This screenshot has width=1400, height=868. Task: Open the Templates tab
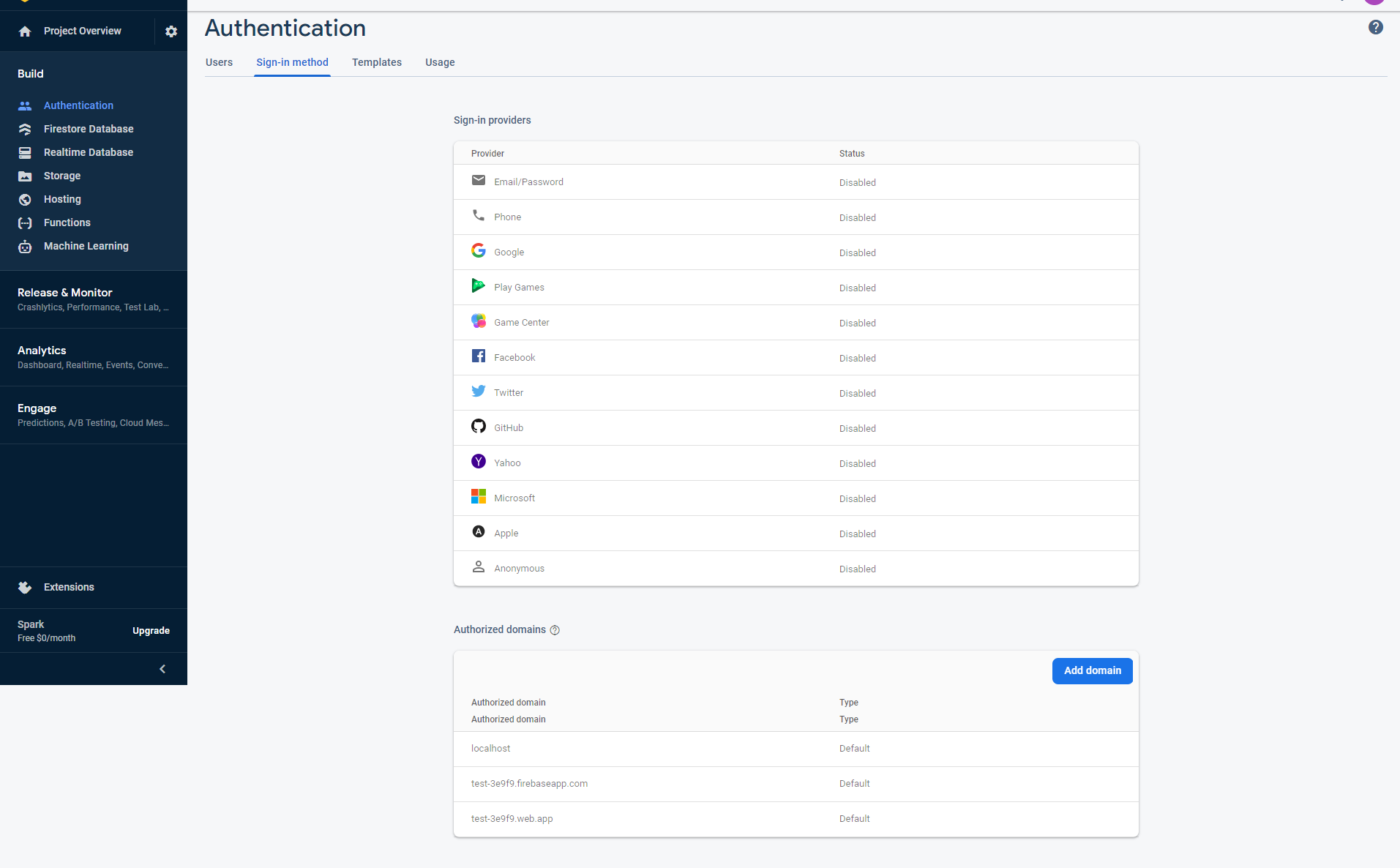click(376, 62)
